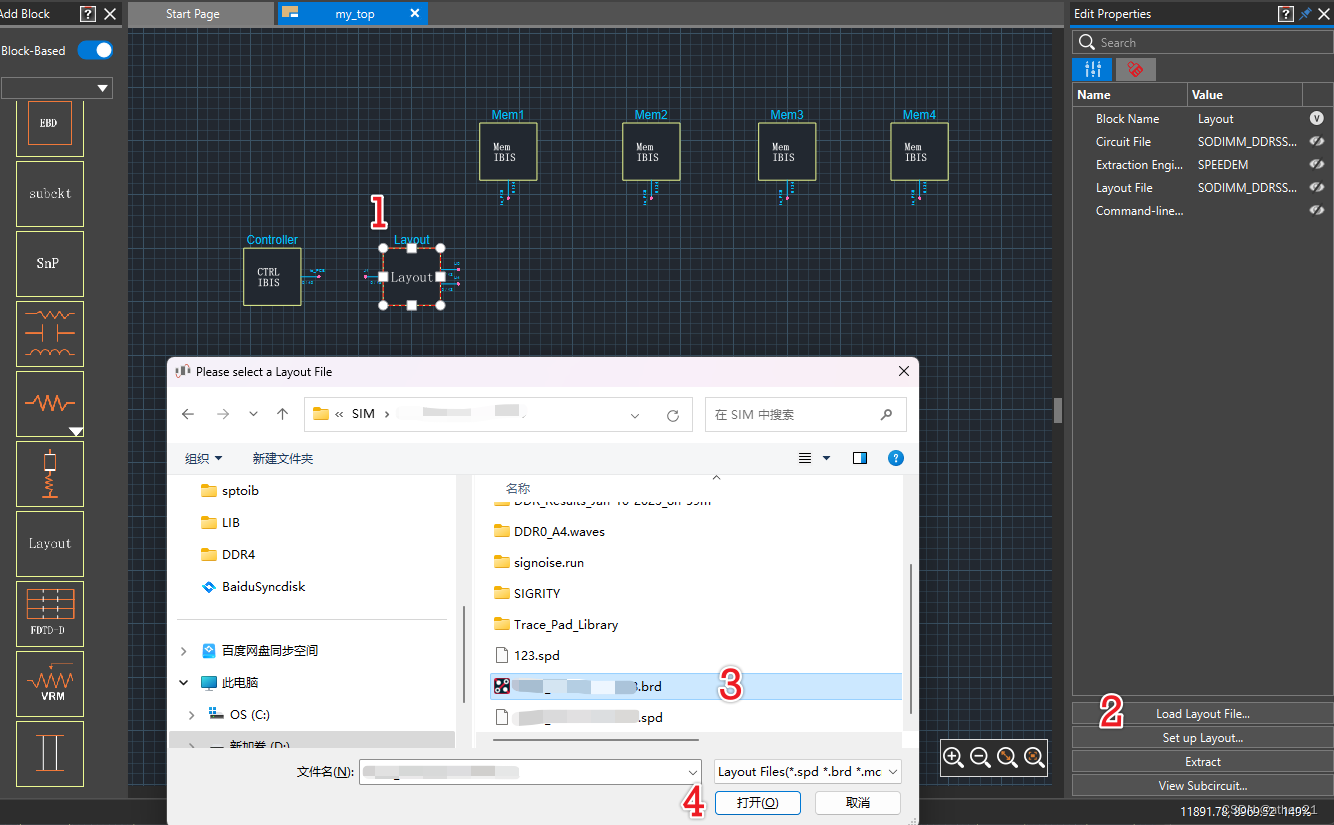Open recent locations dropdown in file dialog
The image size is (1334, 825).
tap(253, 414)
